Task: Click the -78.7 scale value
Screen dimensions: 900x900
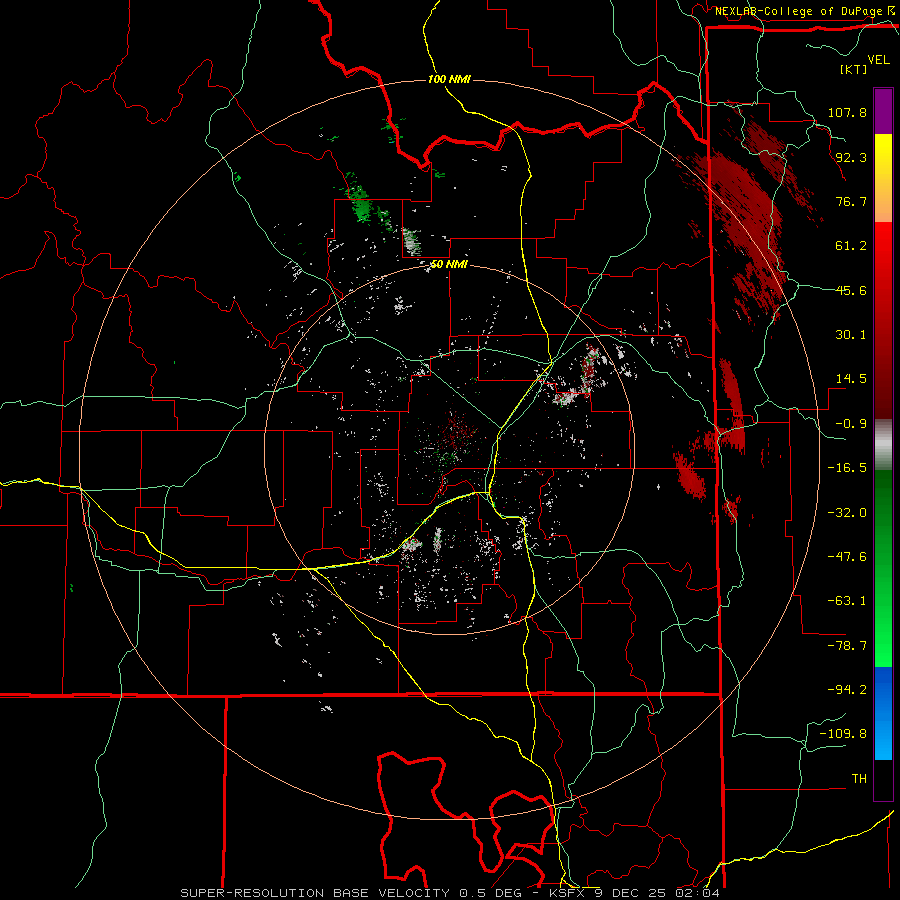Action: pos(847,646)
